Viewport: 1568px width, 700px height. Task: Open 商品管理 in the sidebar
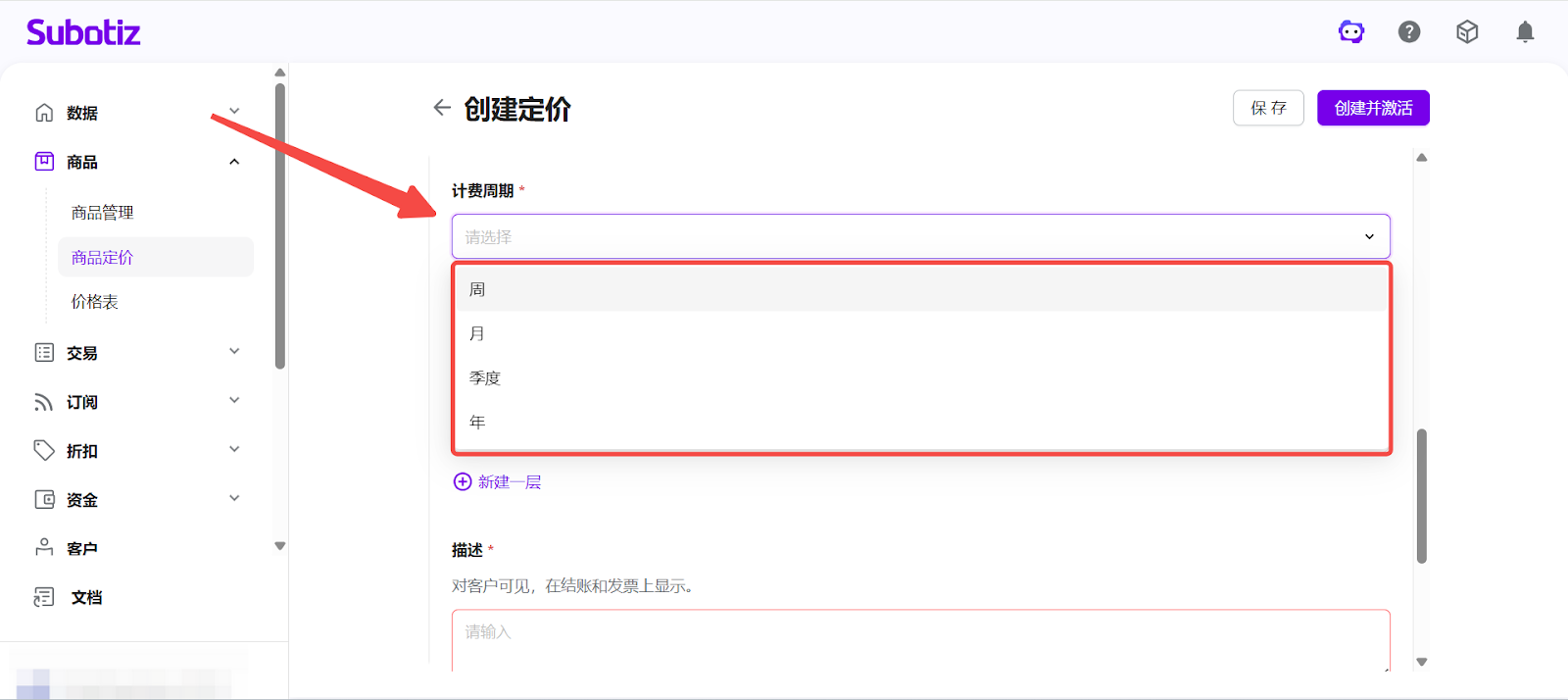103,213
